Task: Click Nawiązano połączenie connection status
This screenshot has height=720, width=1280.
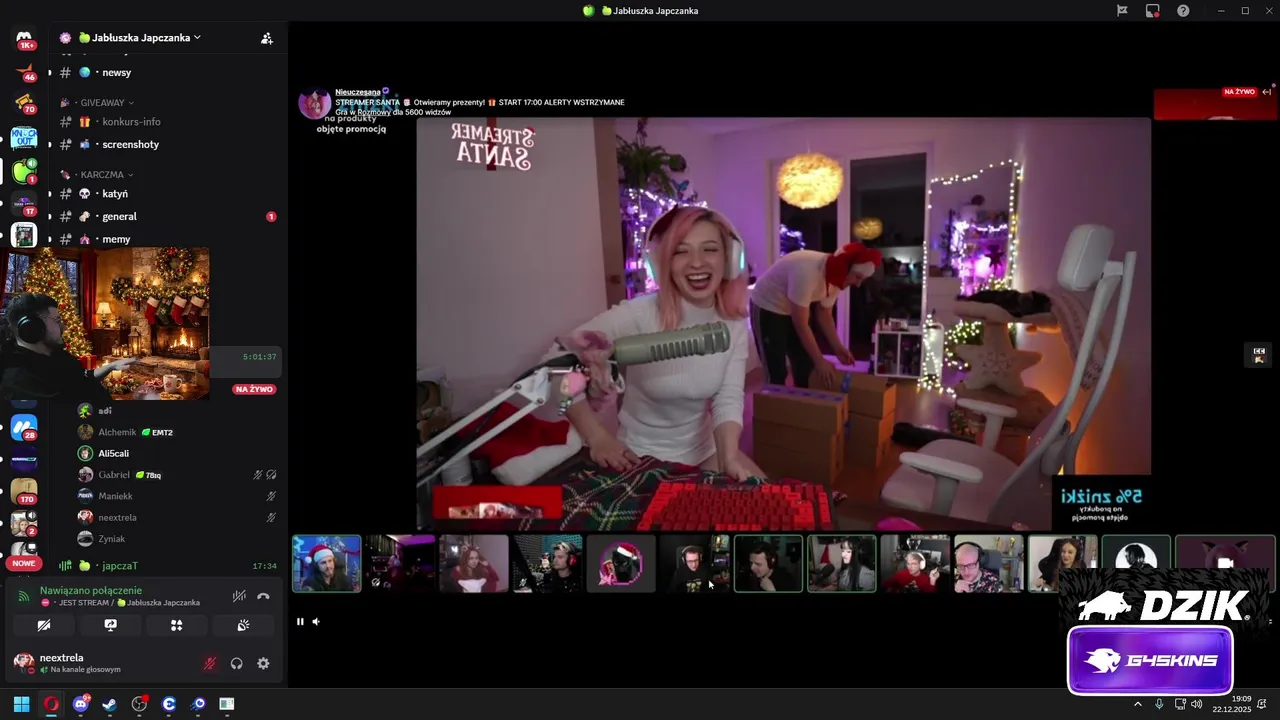Action: (91, 591)
